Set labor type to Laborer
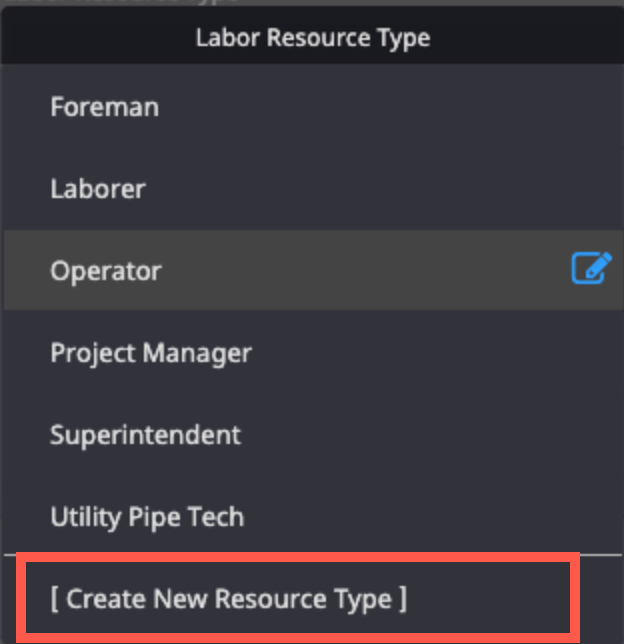The width and height of the screenshot is (624, 644). 314,189
